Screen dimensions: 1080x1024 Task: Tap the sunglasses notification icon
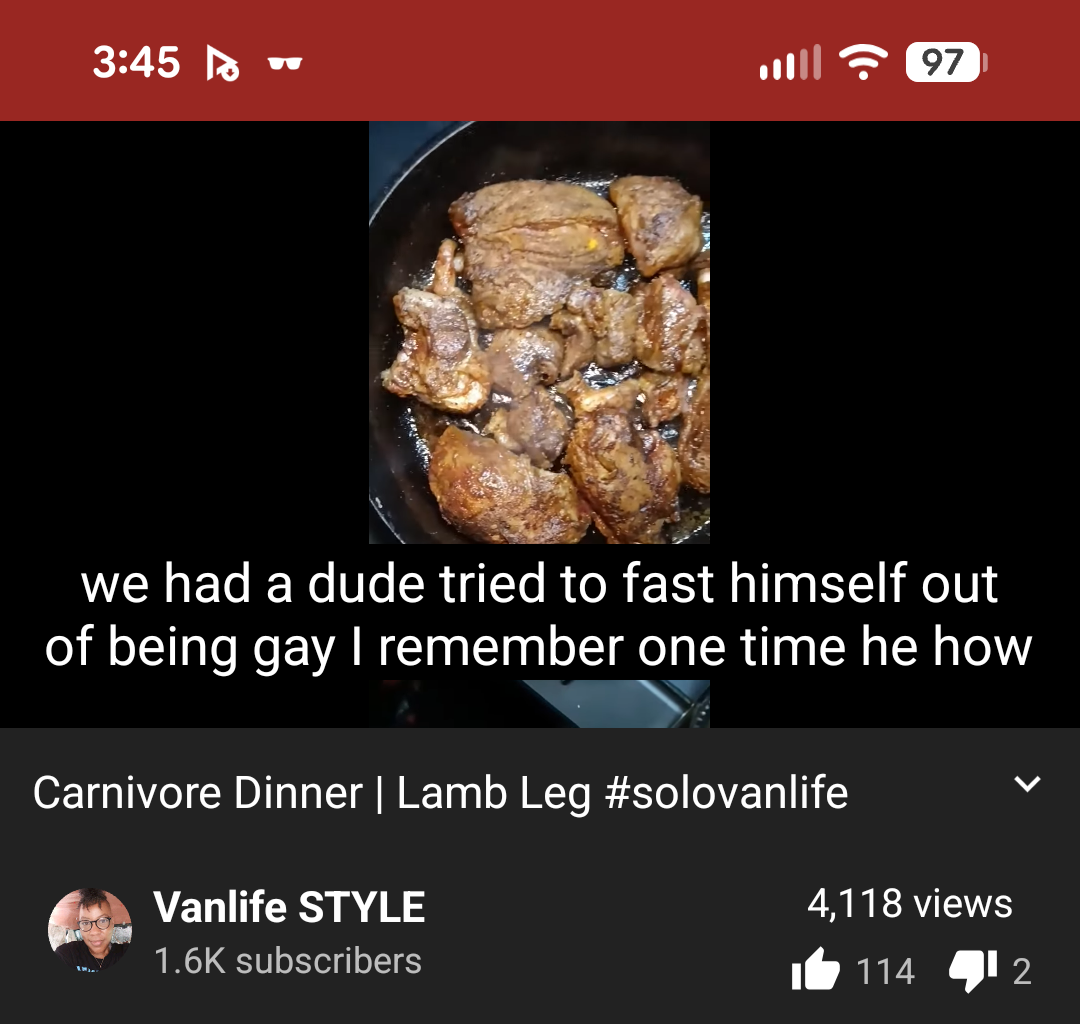click(x=285, y=64)
